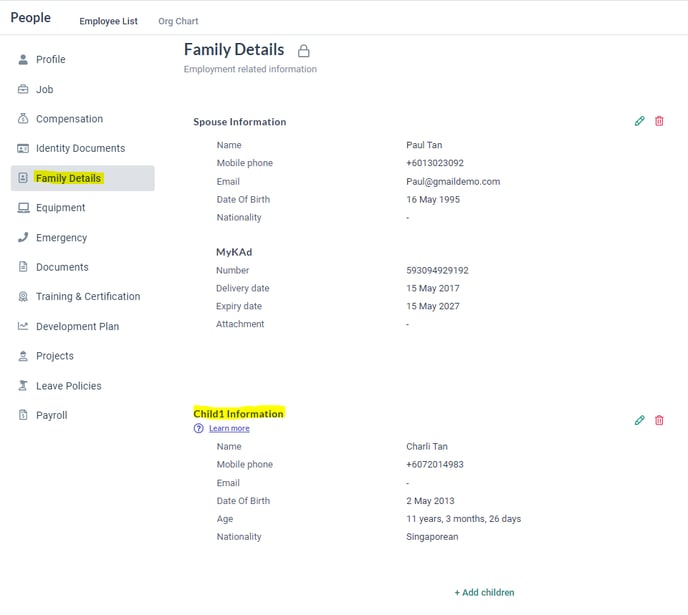Switch to the Org Chart tab

pos(178,21)
